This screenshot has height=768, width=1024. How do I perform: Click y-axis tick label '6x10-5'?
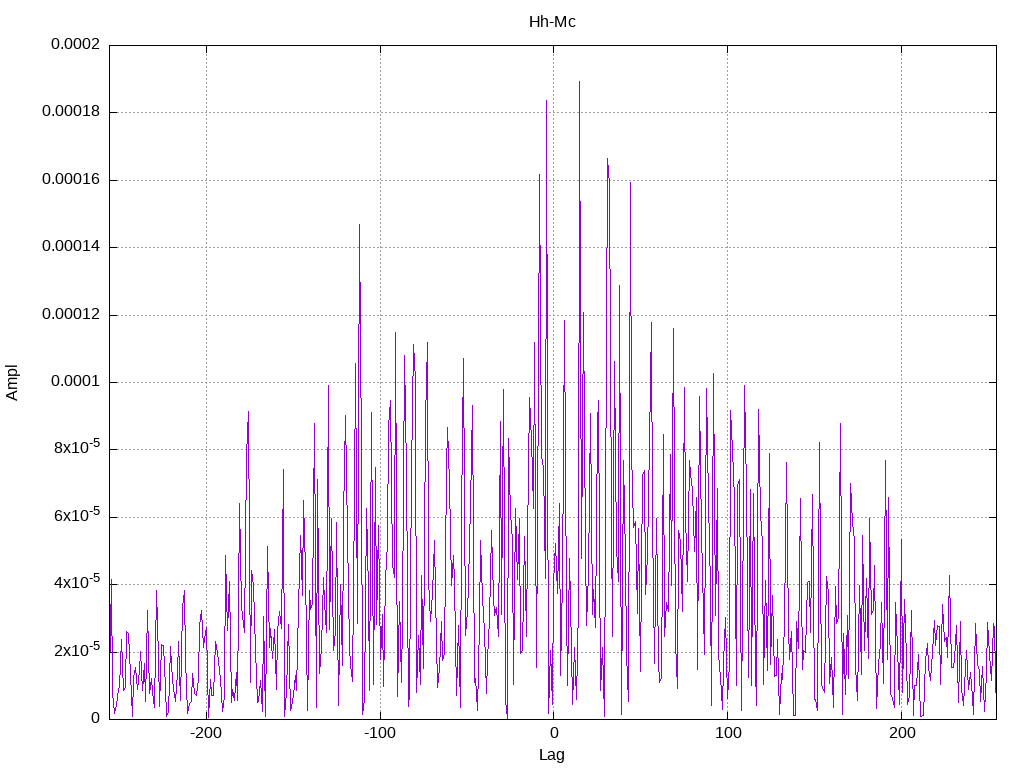tap(77, 515)
